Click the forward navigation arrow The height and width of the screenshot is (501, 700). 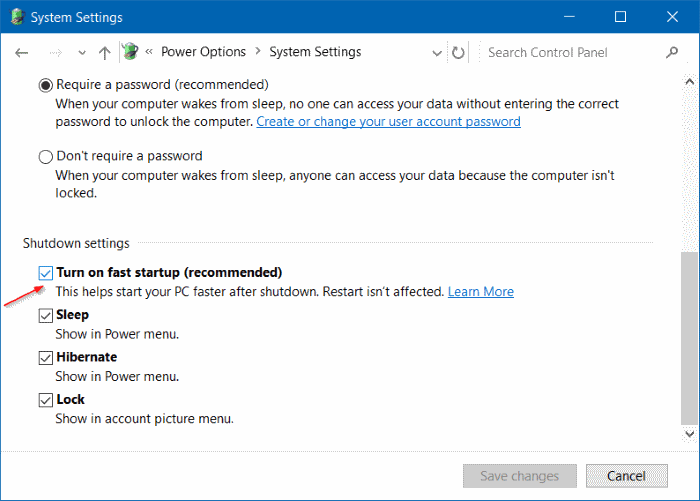coord(56,52)
